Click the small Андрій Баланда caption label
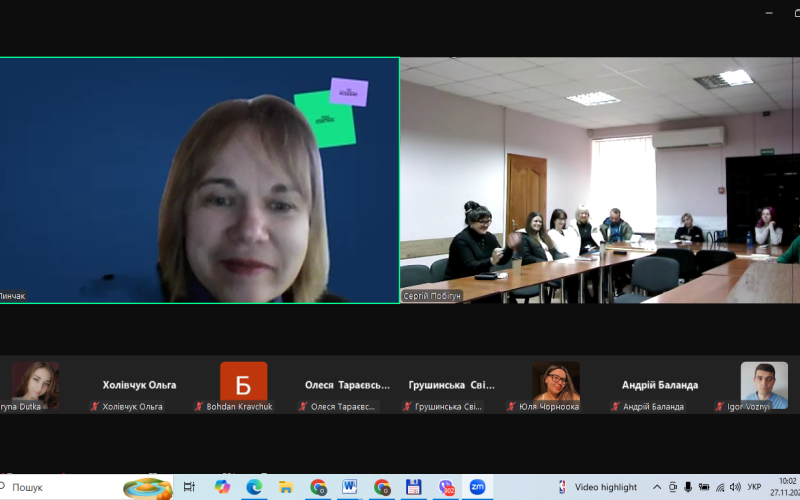Image resolution: width=800 pixels, height=500 pixels. click(x=654, y=407)
